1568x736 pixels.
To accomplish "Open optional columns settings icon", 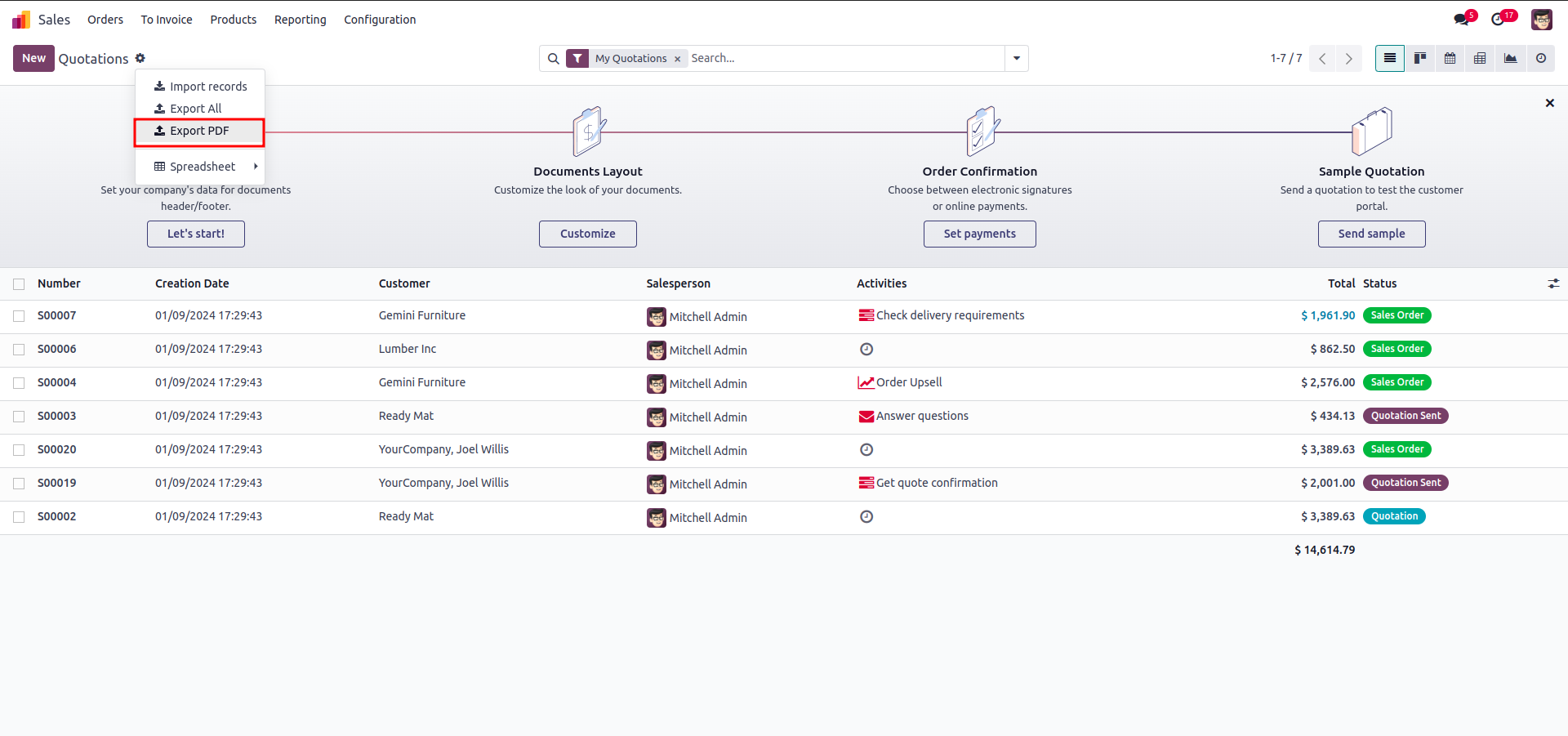I will pyautogui.click(x=1552, y=283).
